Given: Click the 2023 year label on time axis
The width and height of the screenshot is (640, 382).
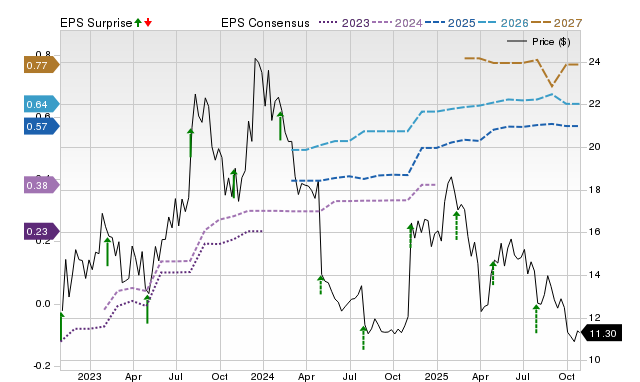Looking at the screenshot, I should point(89,376).
